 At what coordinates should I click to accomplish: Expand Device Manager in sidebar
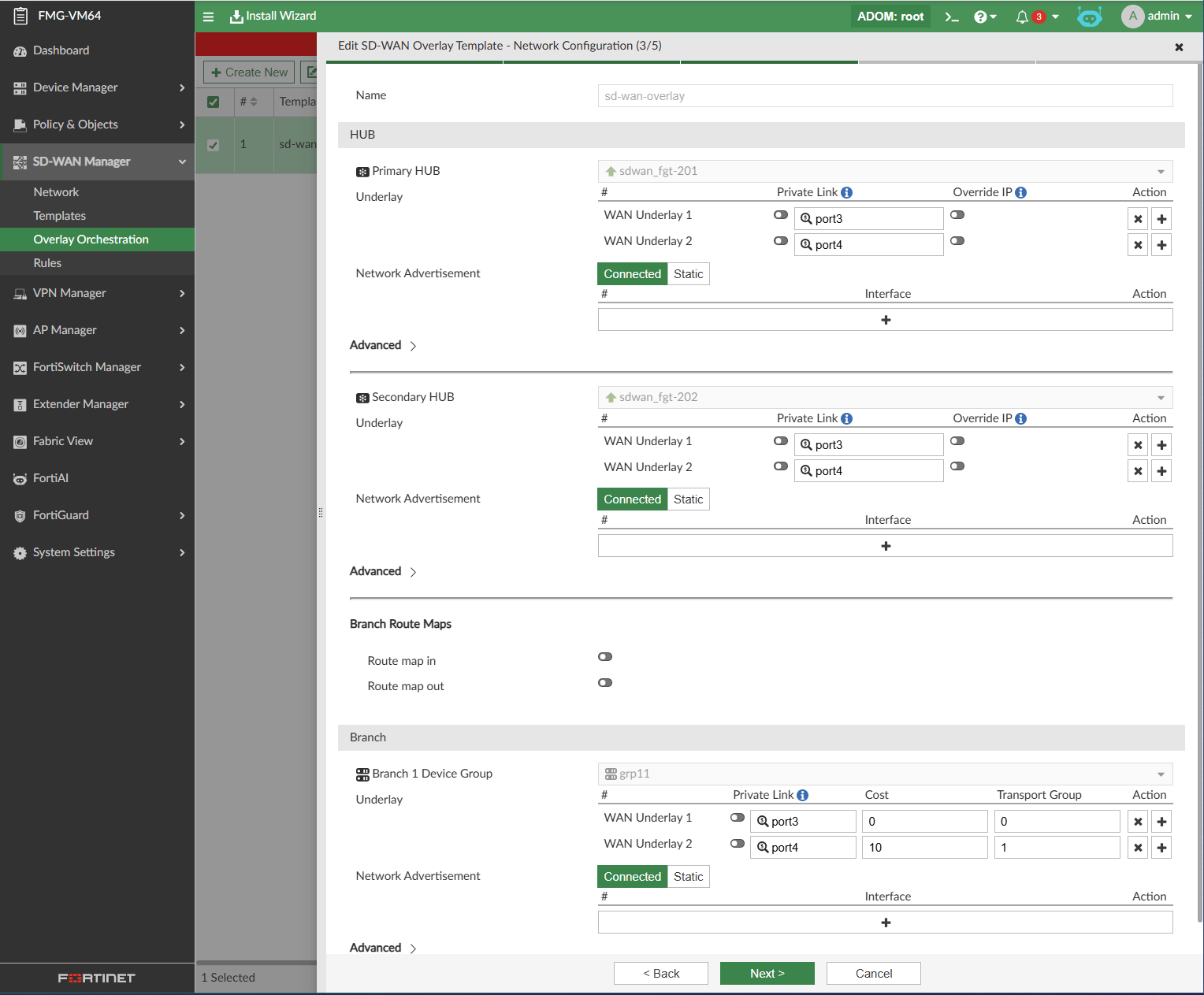[97, 87]
